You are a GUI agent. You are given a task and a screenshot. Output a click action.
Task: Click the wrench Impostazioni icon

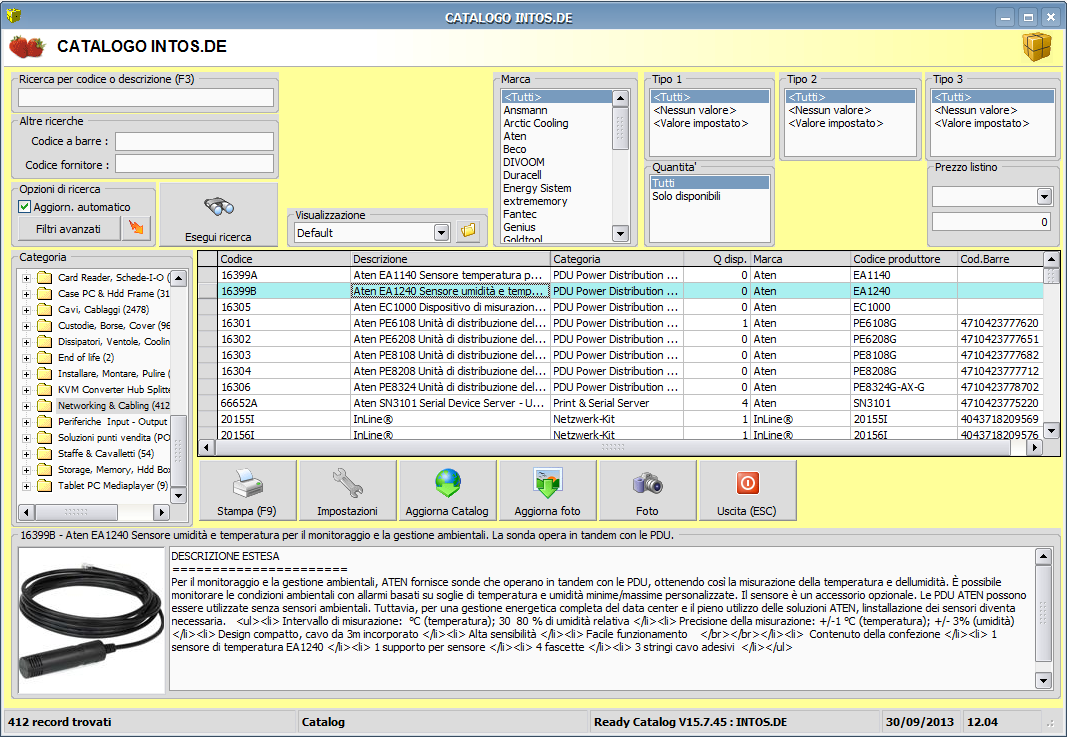click(x=347, y=483)
